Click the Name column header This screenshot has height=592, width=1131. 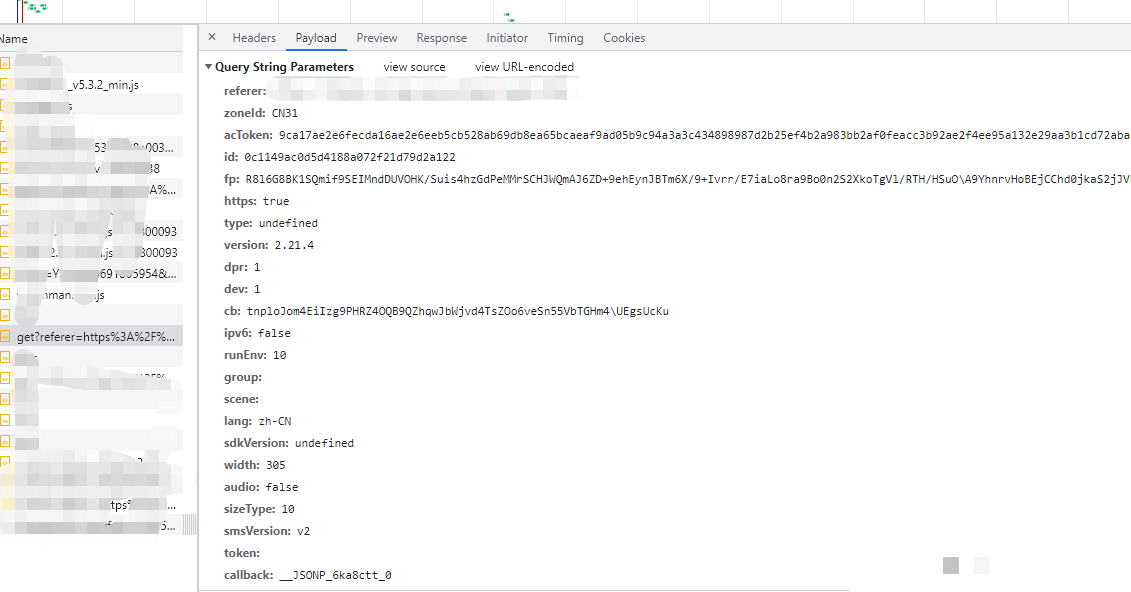(14, 38)
